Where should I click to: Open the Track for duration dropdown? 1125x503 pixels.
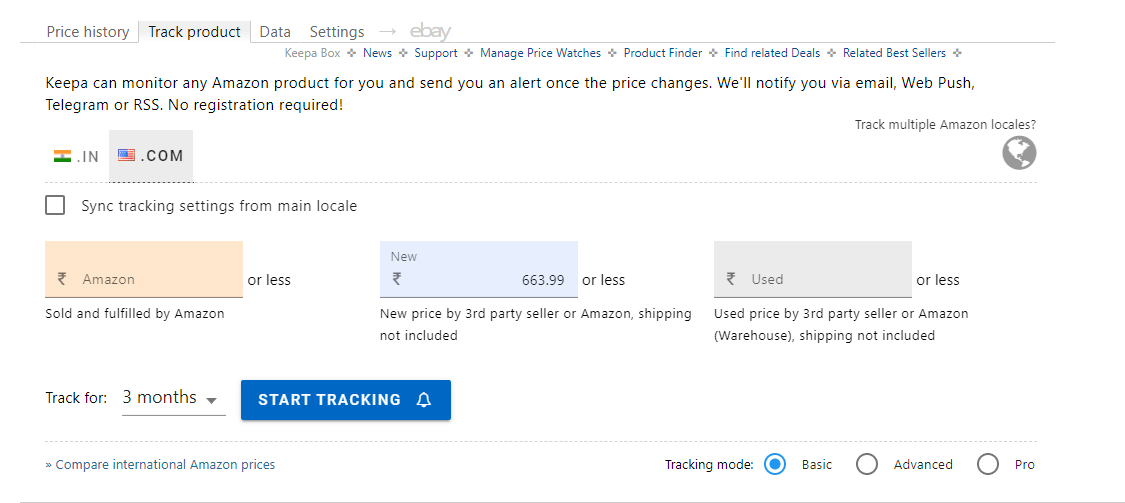click(172, 399)
